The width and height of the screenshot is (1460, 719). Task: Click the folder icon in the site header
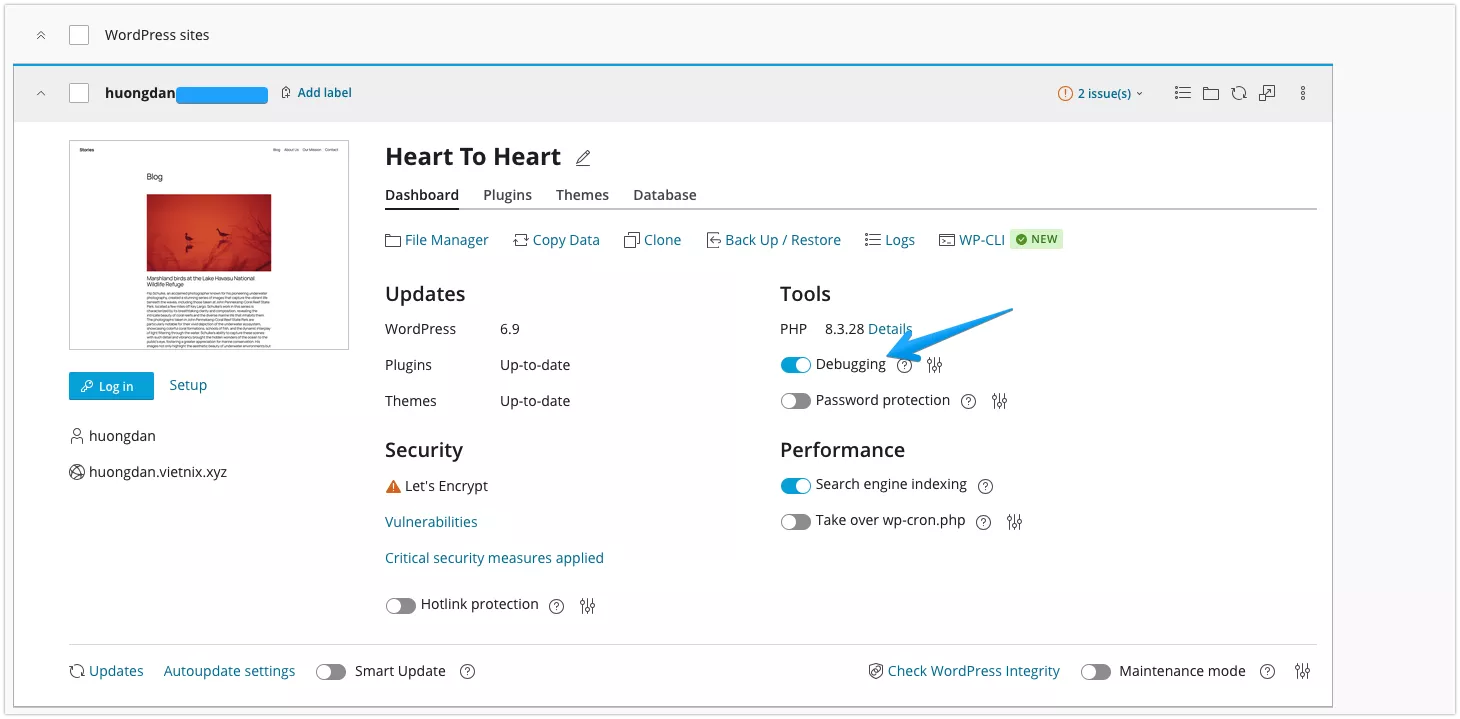pyautogui.click(x=1211, y=92)
